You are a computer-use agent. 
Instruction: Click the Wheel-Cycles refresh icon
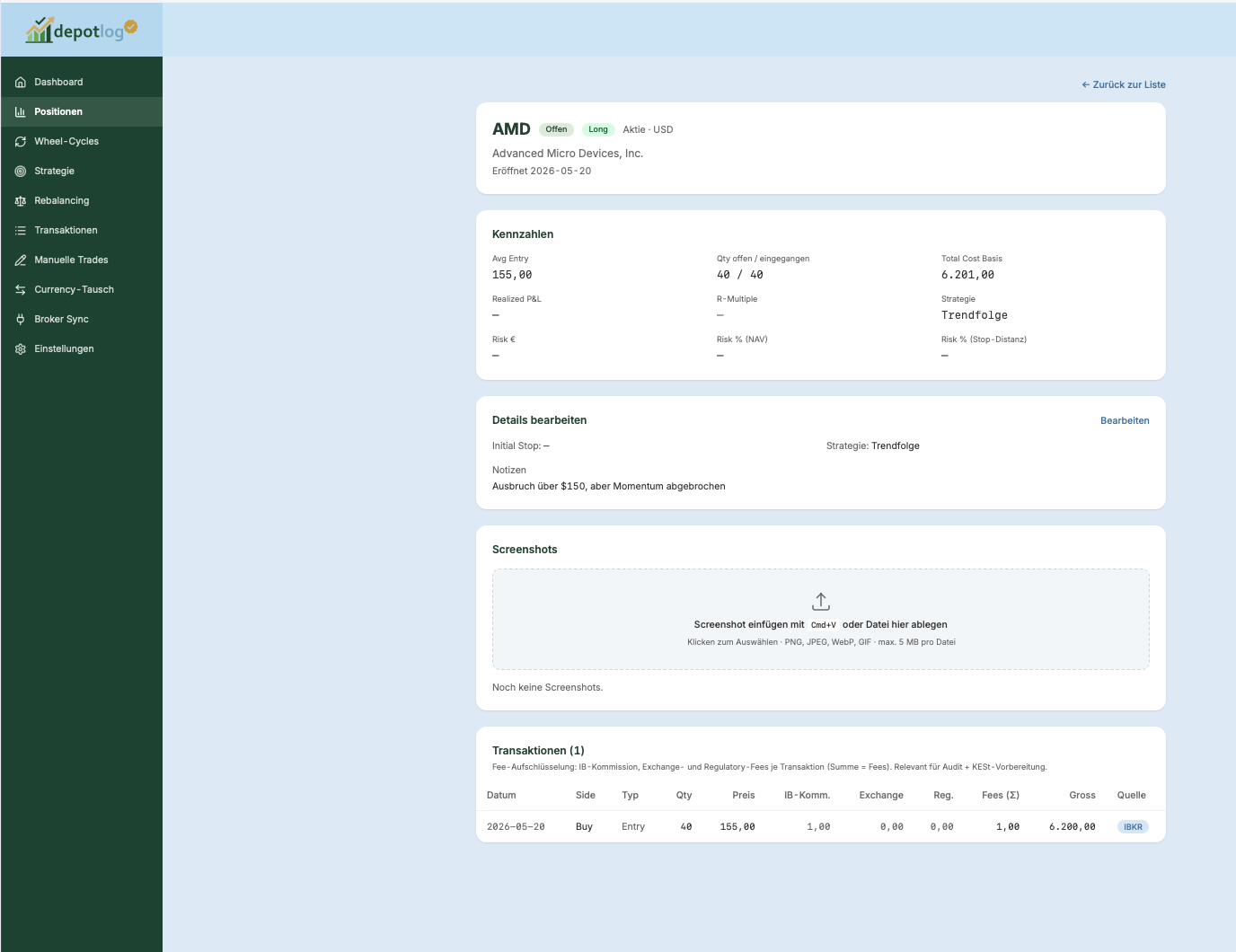point(21,142)
